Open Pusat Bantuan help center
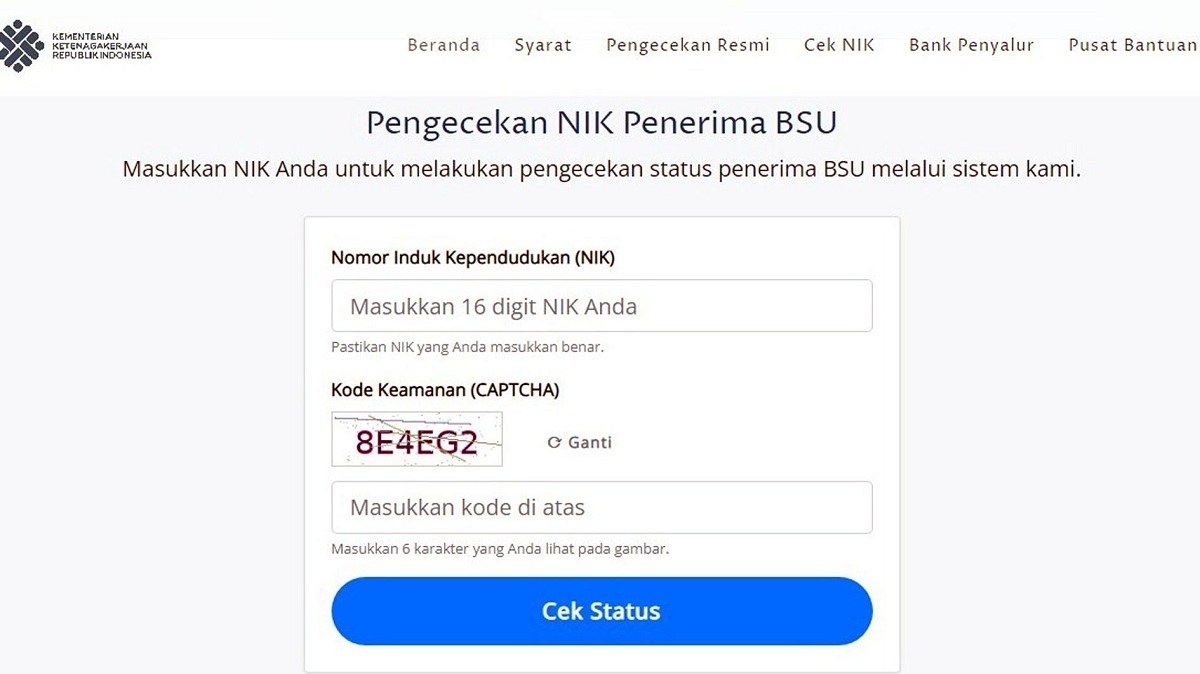 pyautogui.click(x=1132, y=45)
